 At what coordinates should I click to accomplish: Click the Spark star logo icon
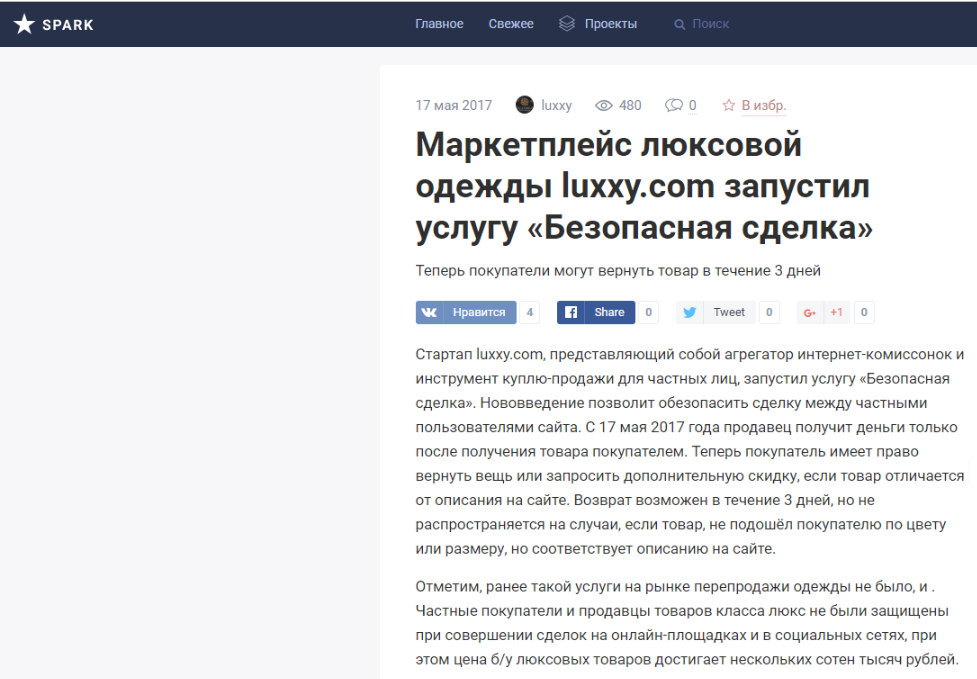click(x=24, y=24)
